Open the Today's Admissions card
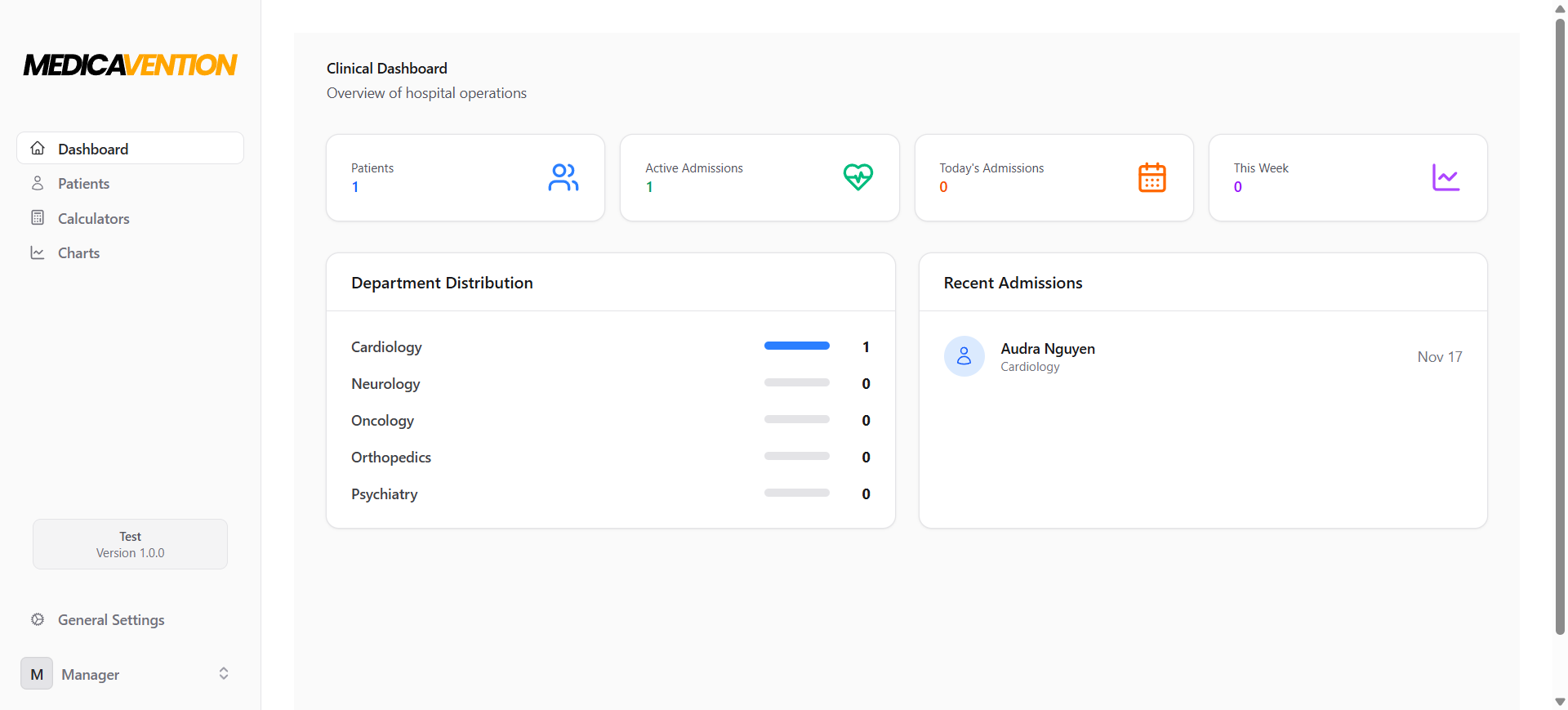1568x710 pixels. [x=1053, y=177]
